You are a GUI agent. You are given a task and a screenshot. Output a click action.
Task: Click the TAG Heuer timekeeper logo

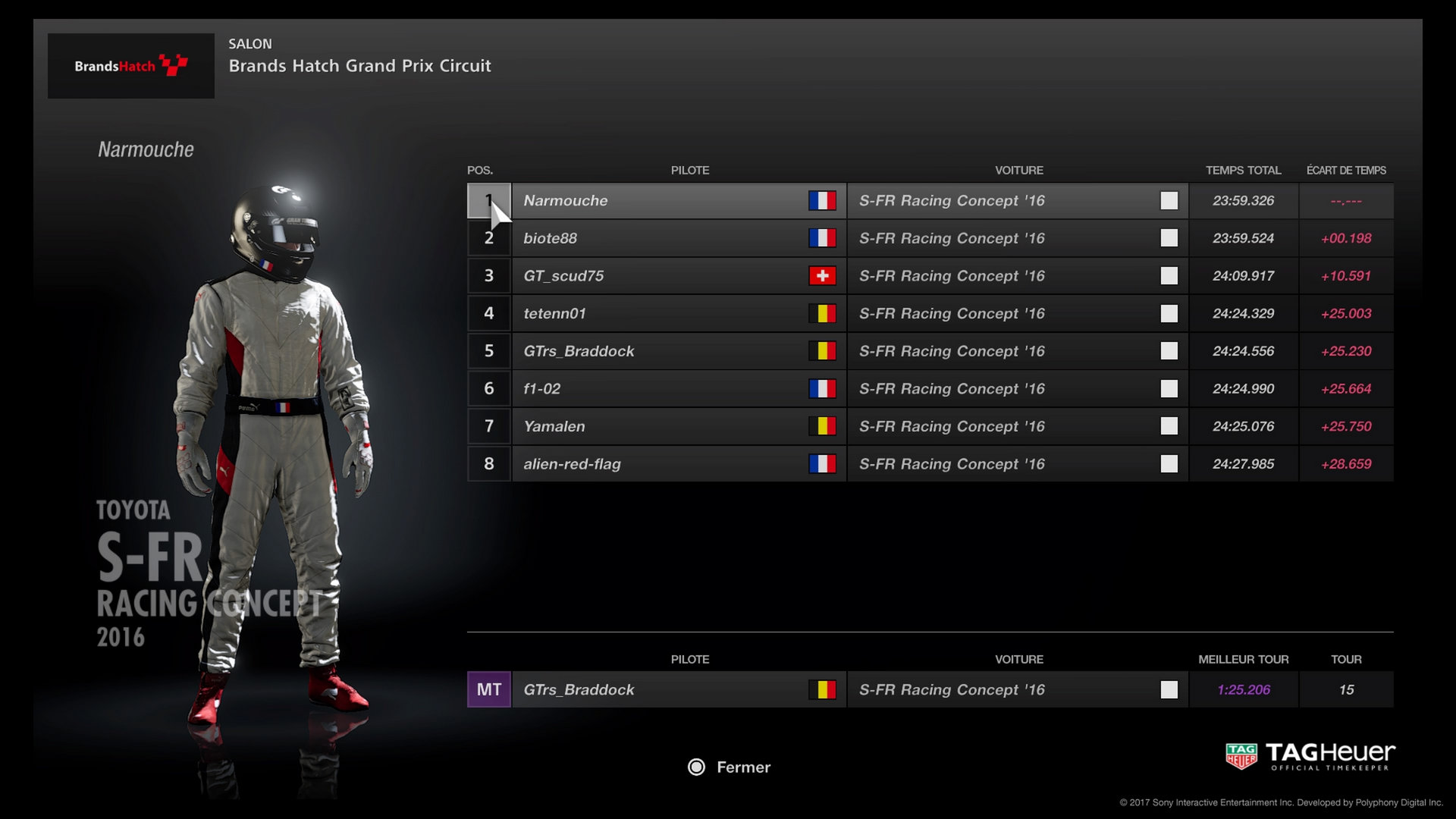click(x=1310, y=756)
